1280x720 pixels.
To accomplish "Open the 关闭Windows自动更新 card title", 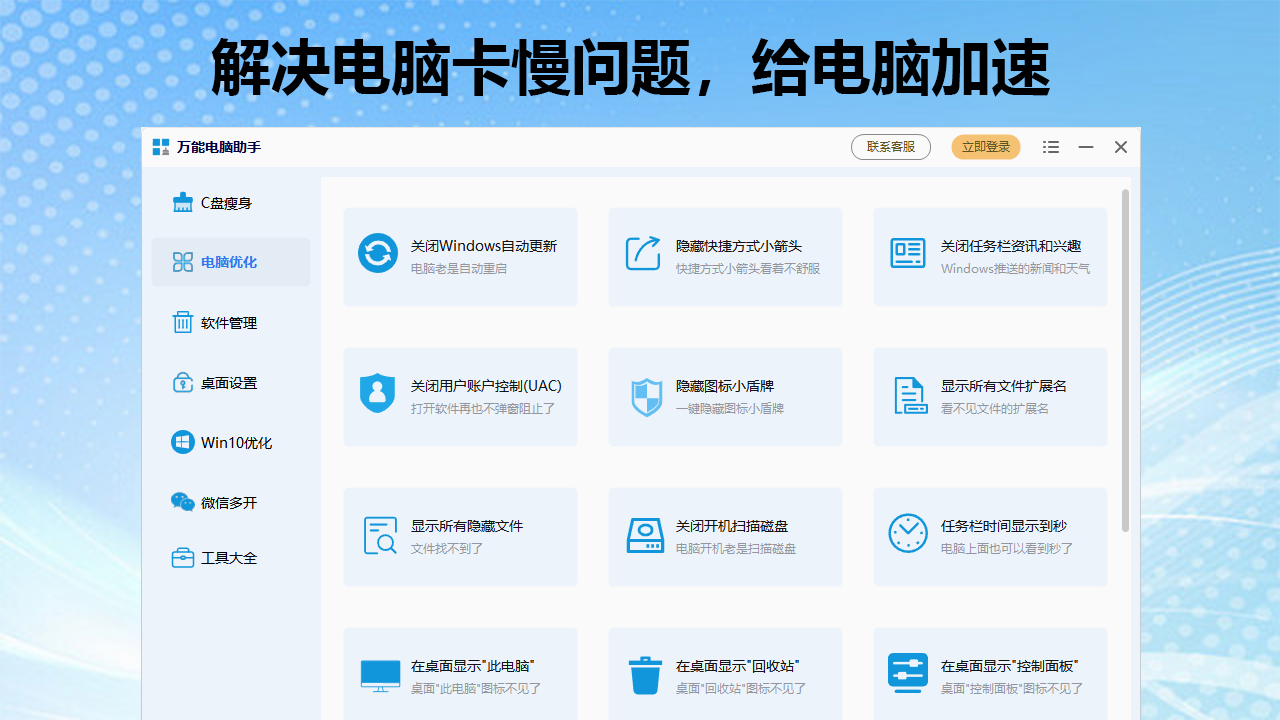I will click(484, 246).
